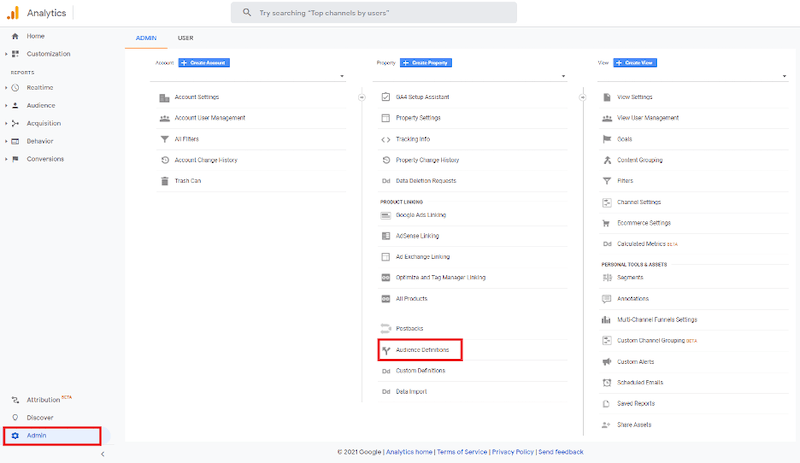The width and height of the screenshot is (800, 463).
Task: Click the Account User Management people icon
Action: tap(164, 118)
